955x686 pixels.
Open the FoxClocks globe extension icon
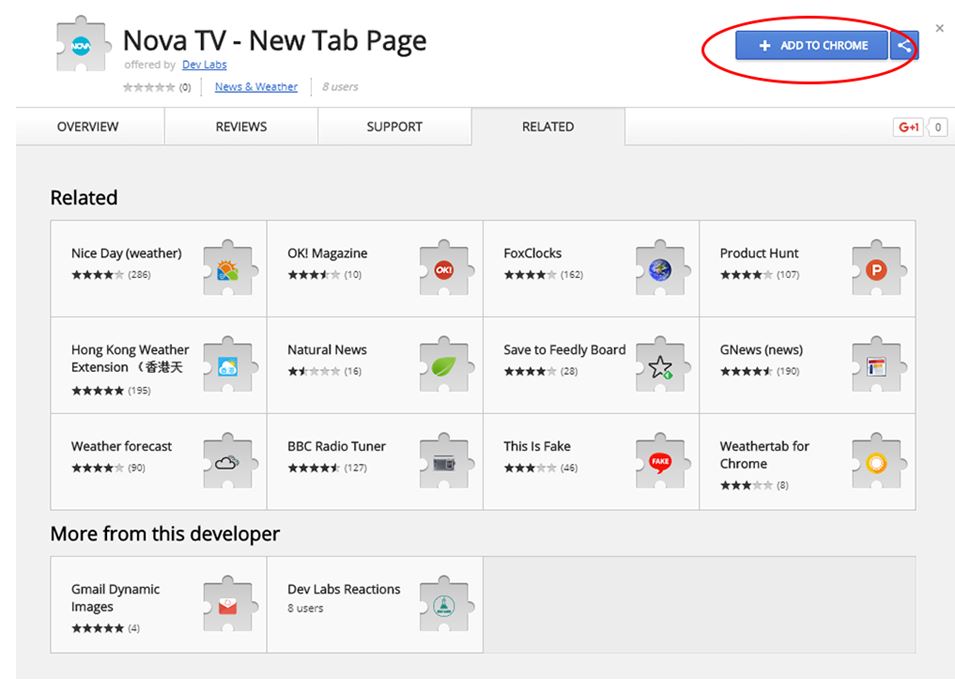pos(663,268)
